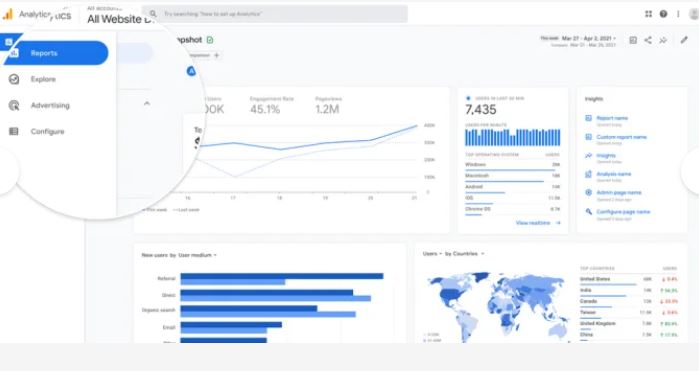Open the Analysis name link
The width and height of the screenshot is (699, 371).
coord(613,174)
